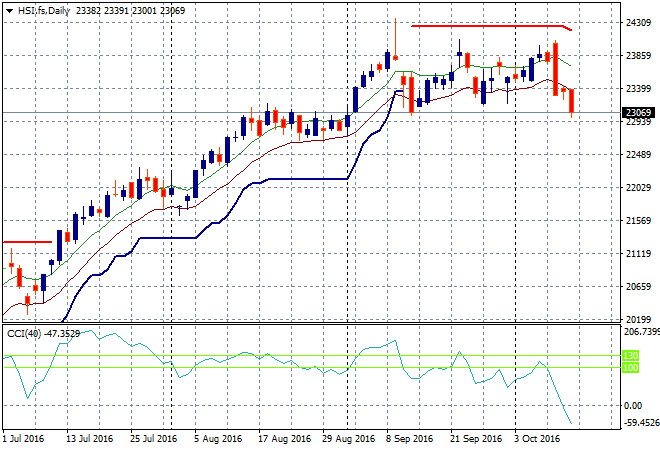660x450 pixels.
Task: Click the date label 25 Jul 2016
Action: click(x=154, y=439)
